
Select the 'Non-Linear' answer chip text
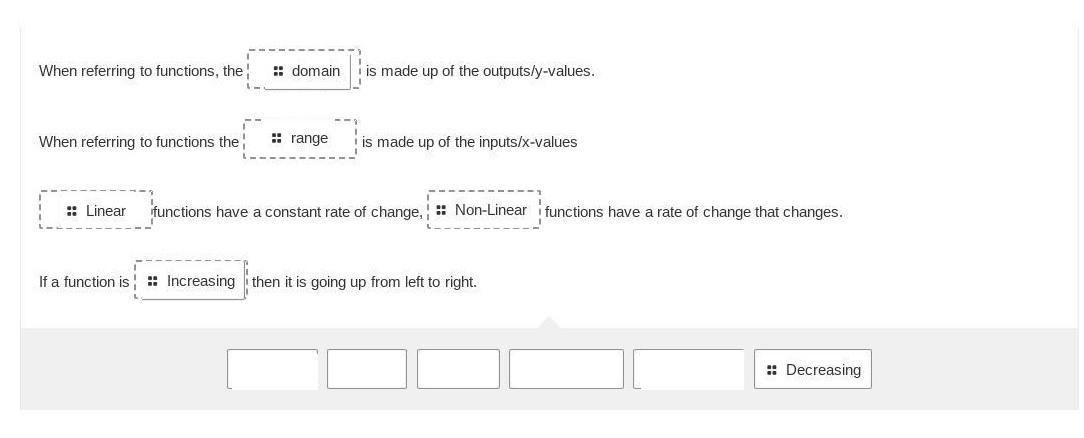[x=490, y=210]
